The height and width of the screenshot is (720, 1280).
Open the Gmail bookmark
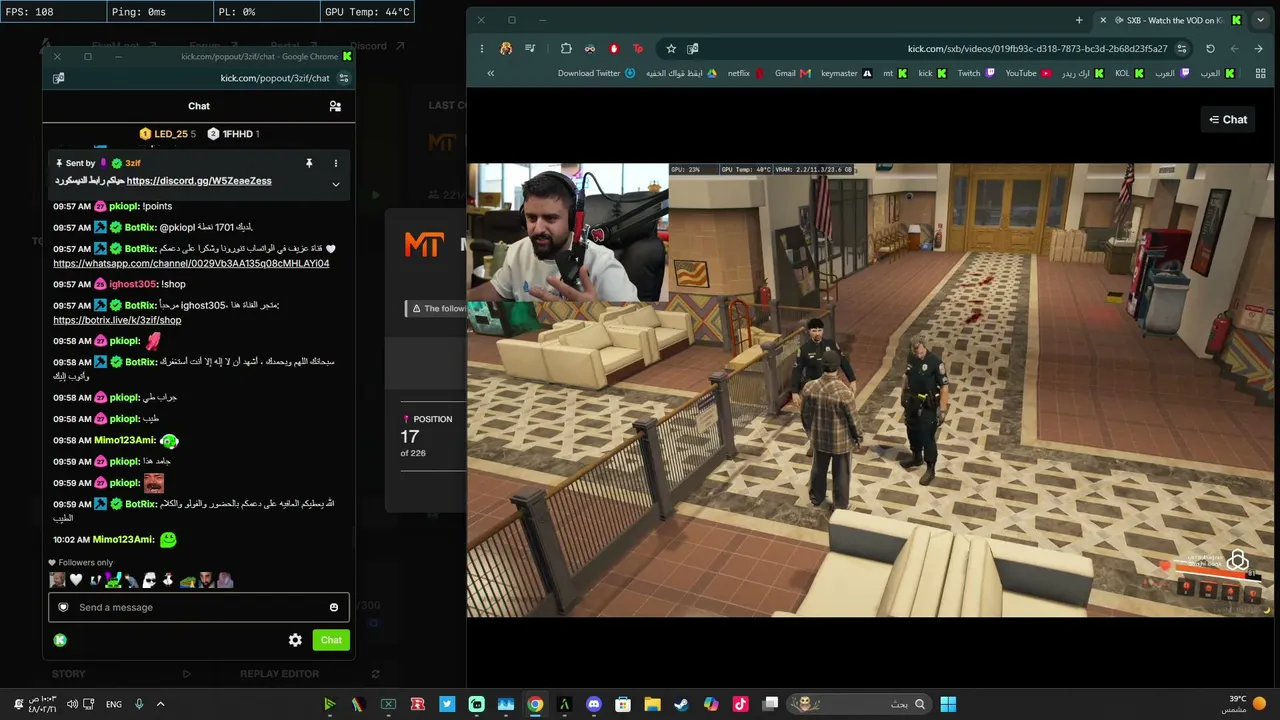(x=792, y=73)
